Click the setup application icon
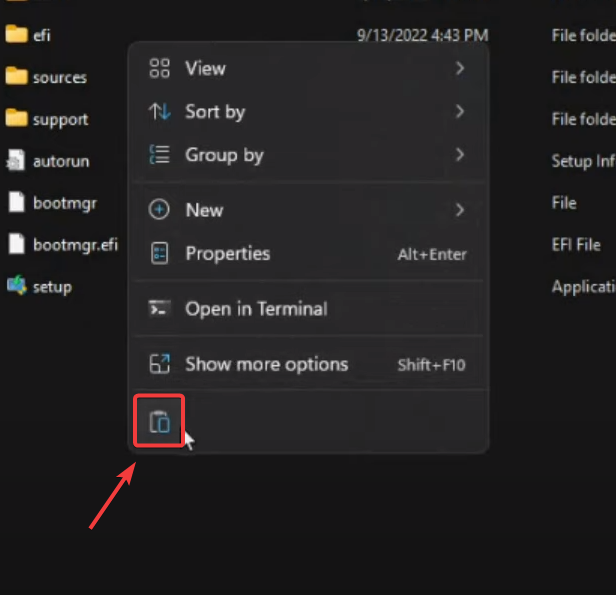Viewport: 616px width, 595px height. (16, 286)
